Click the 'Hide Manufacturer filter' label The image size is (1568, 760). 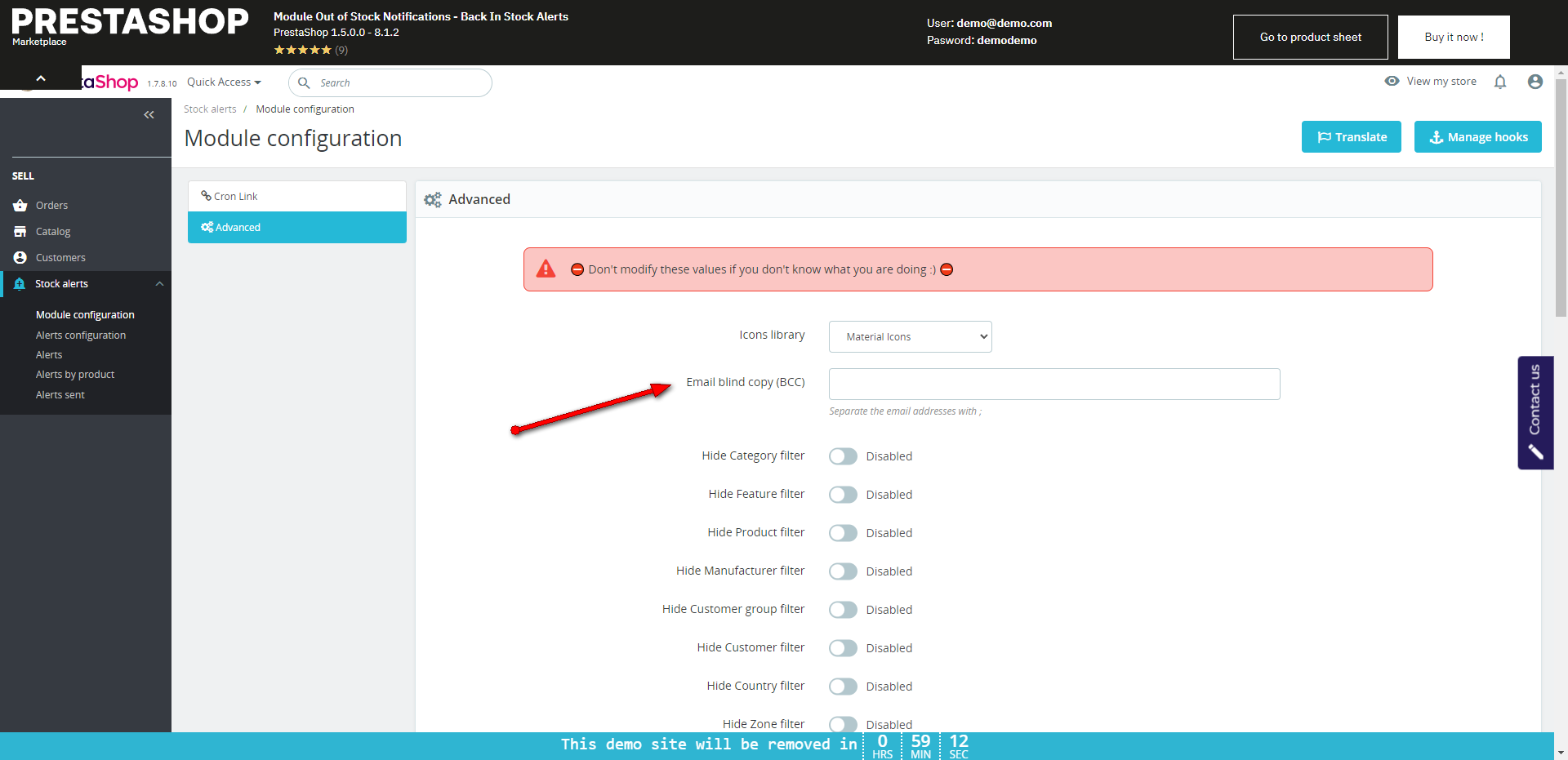(740, 571)
